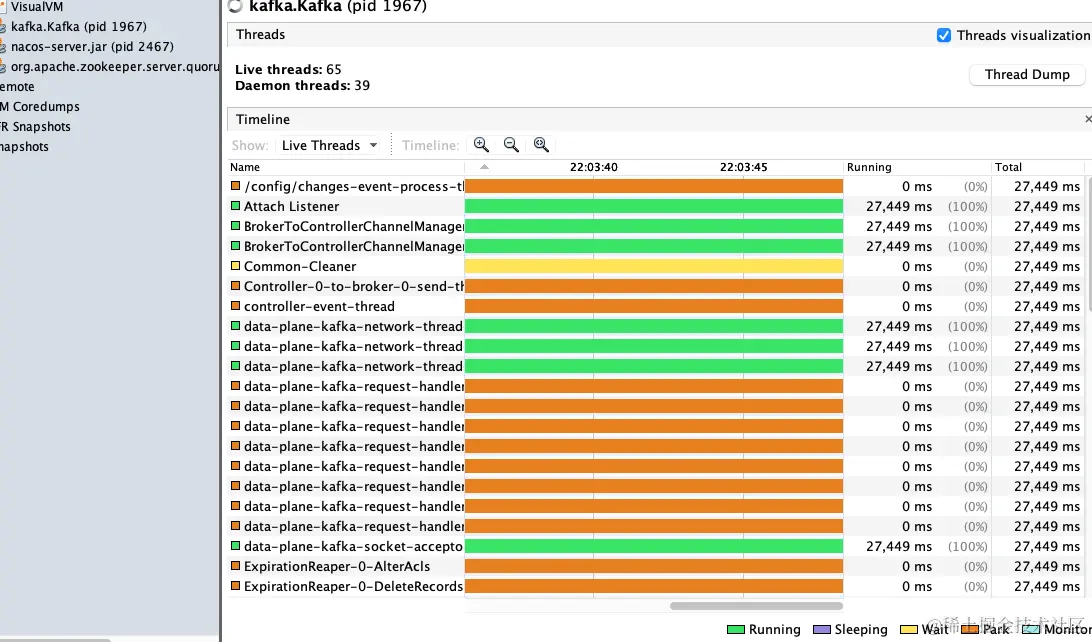Click icon beside ExpirationReaper-0-DeleteRecords

click(235, 586)
